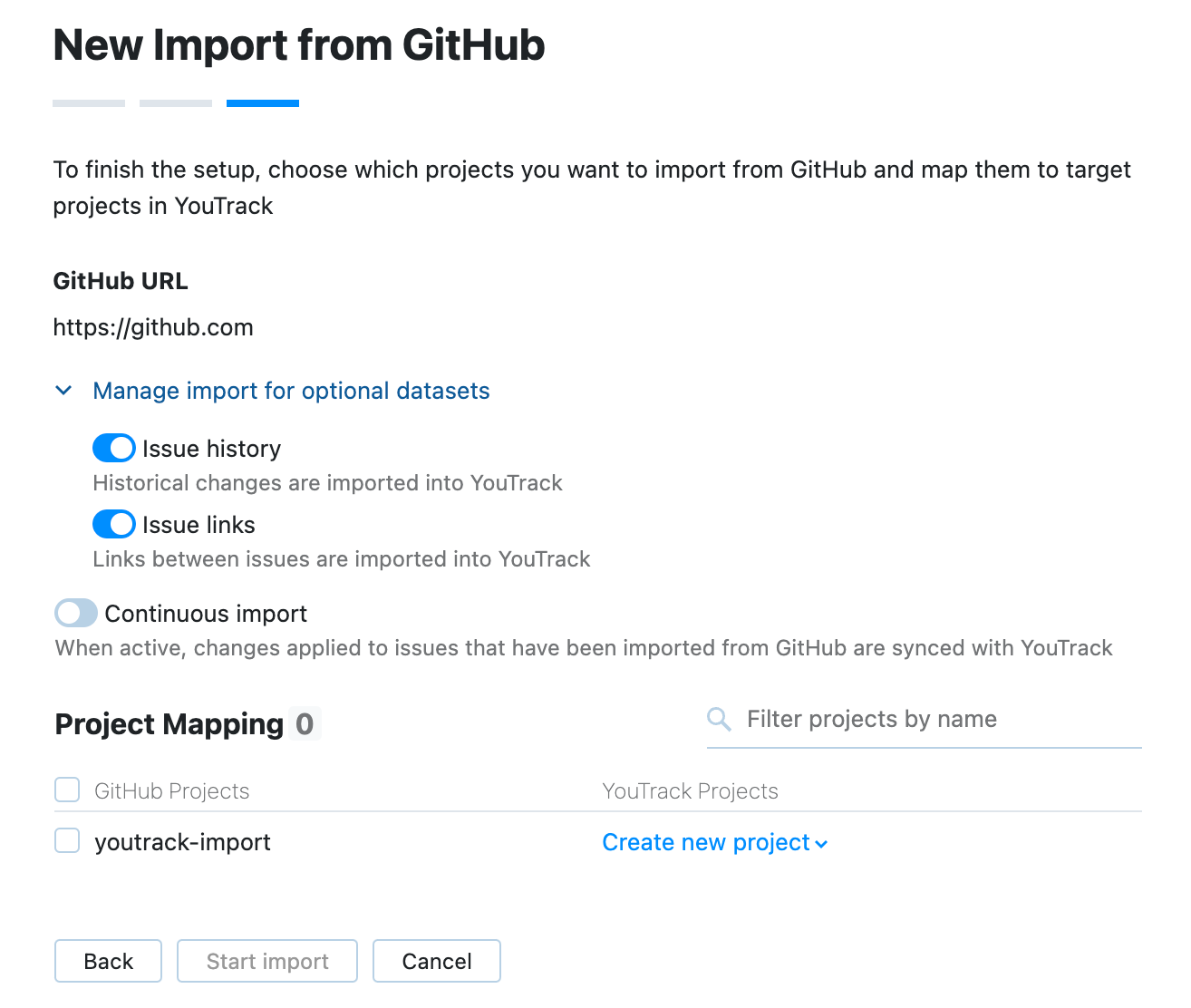Viewport: 1191px width, 1008px height.
Task: Turn off the Issue links toggle
Action: click(112, 524)
